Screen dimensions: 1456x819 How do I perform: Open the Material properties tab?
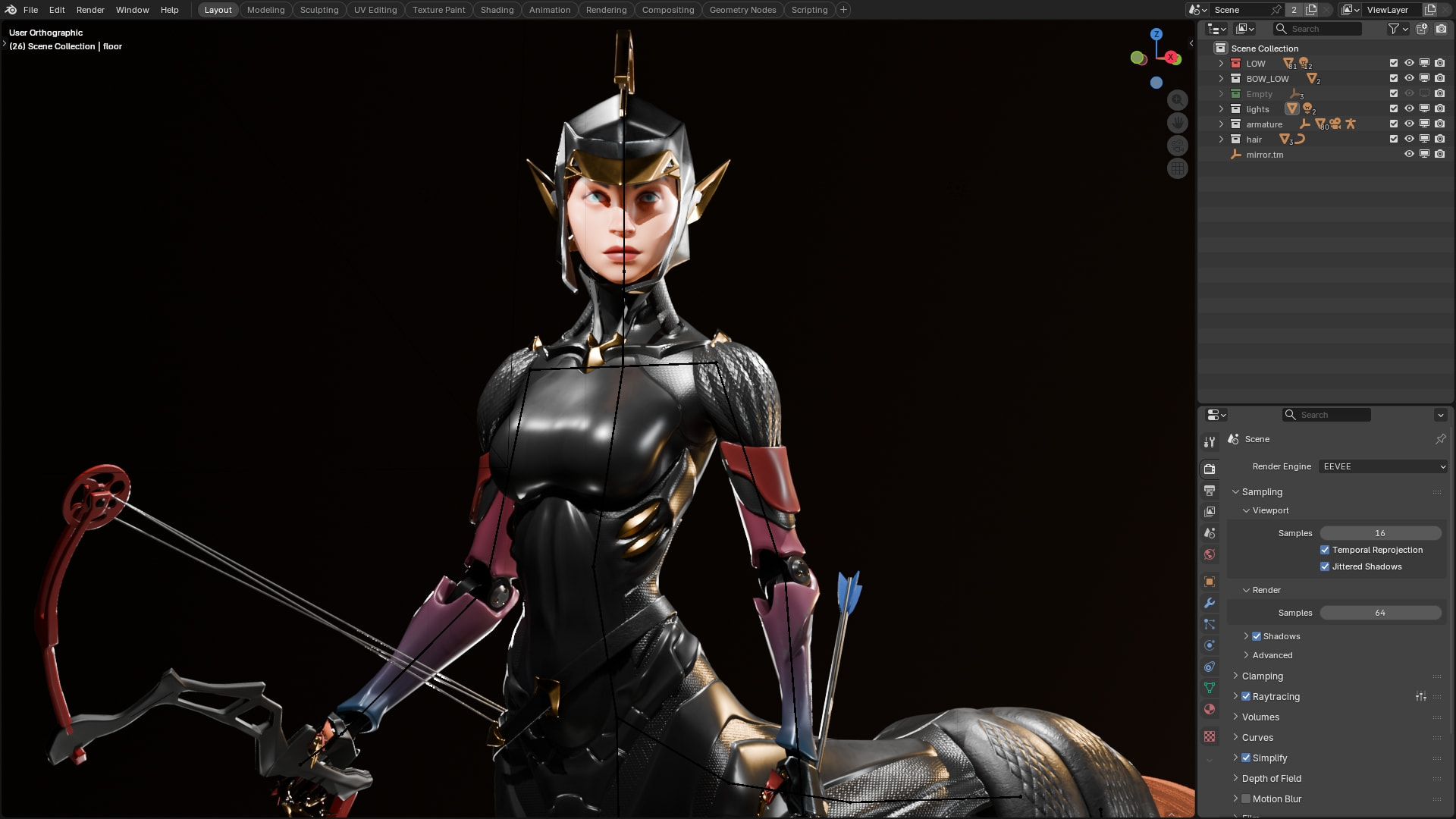click(1210, 709)
